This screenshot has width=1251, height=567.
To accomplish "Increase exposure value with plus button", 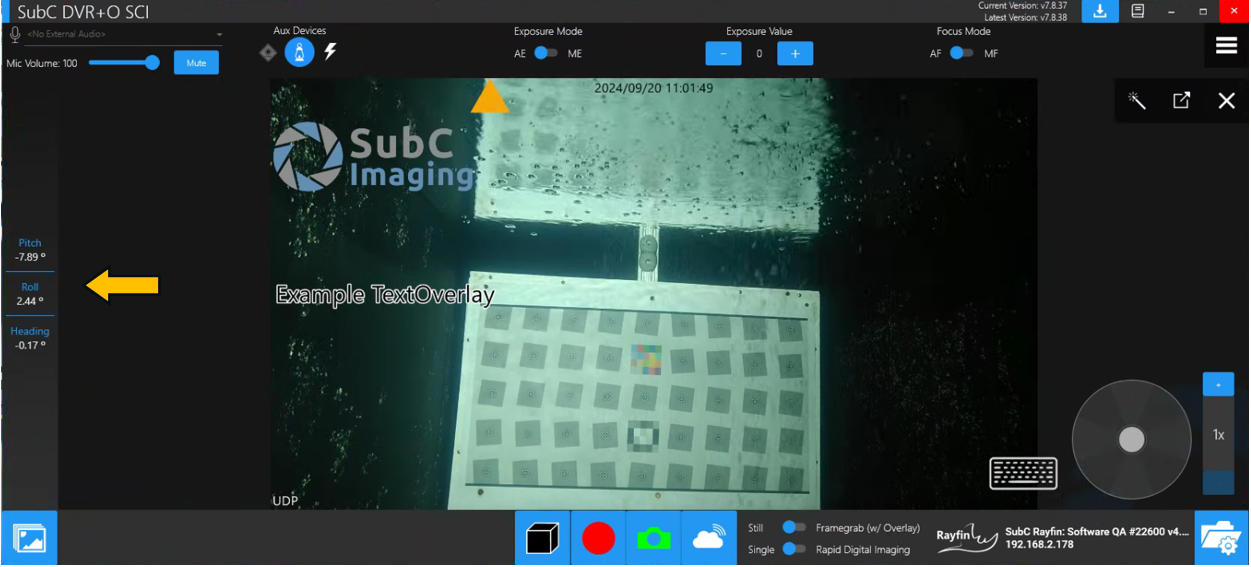I will pyautogui.click(x=795, y=53).
